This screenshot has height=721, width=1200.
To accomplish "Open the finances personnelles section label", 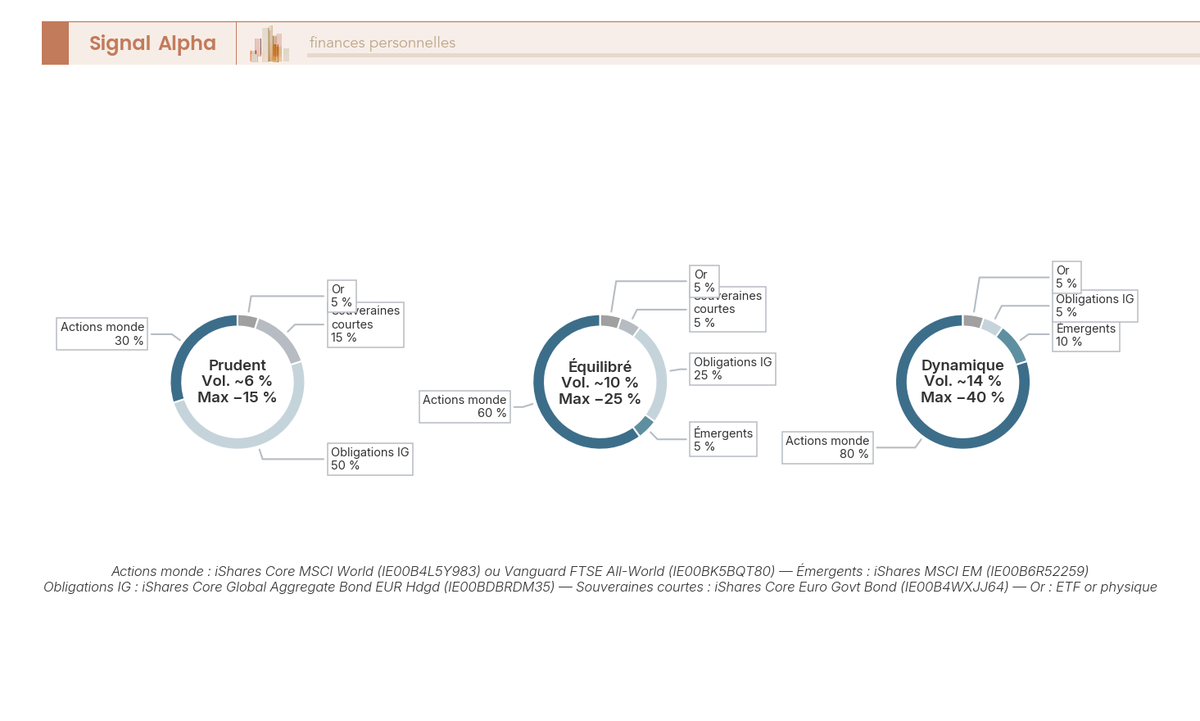I will tap(382, 43).
